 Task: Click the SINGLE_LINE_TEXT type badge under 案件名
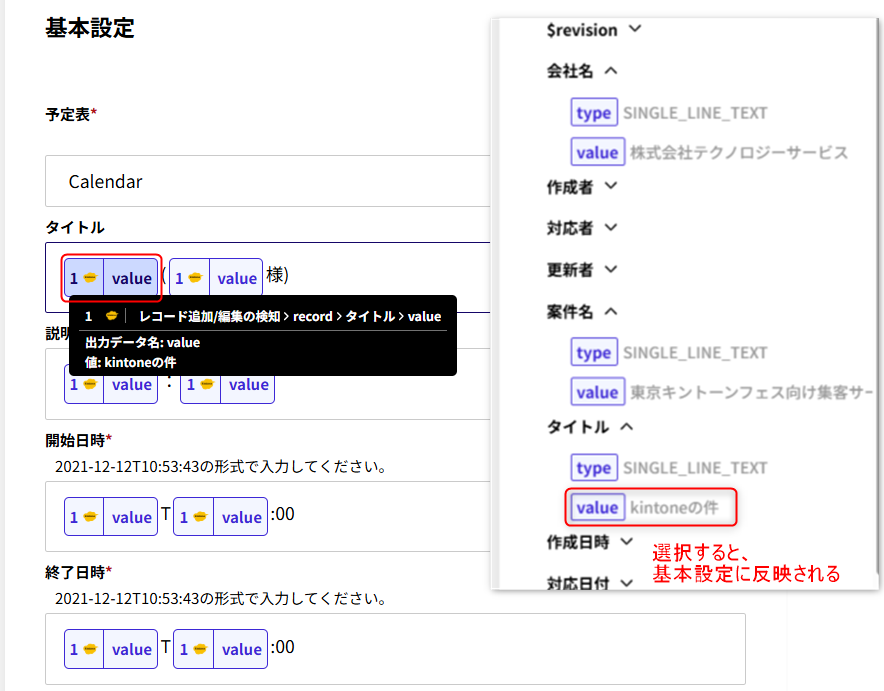click(593, 352)
